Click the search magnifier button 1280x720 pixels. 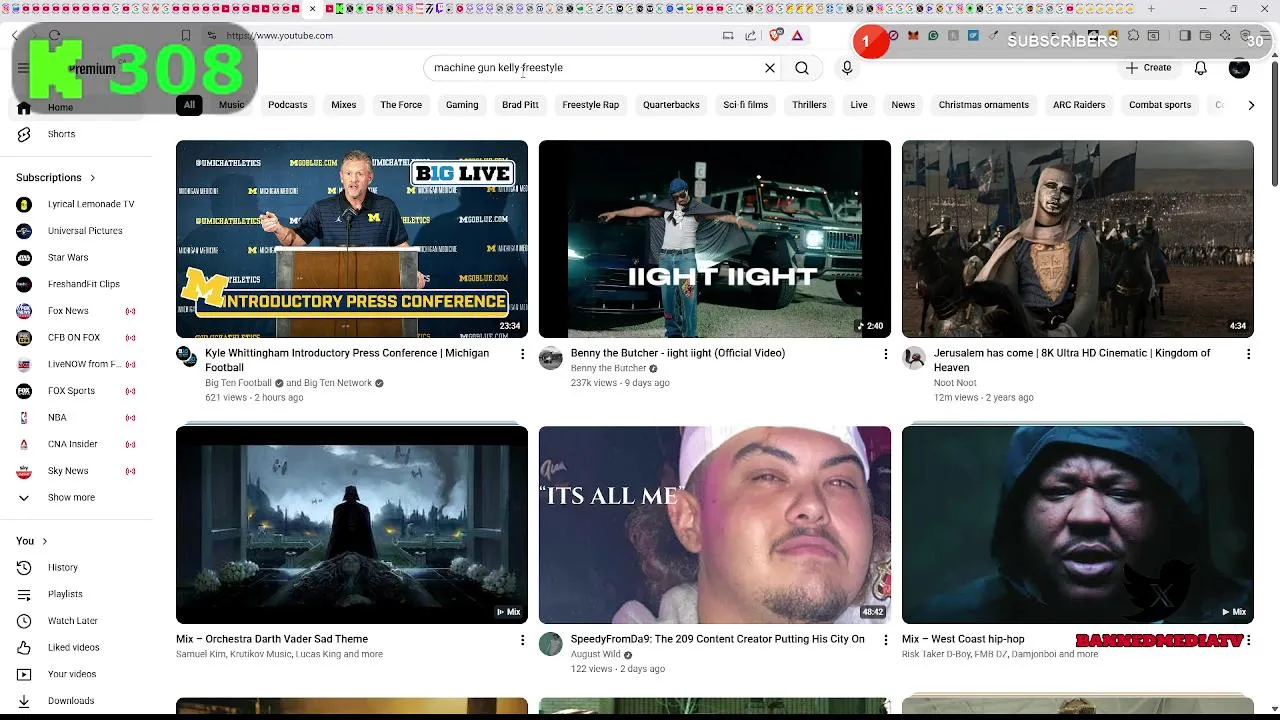(x=802, y=68)
